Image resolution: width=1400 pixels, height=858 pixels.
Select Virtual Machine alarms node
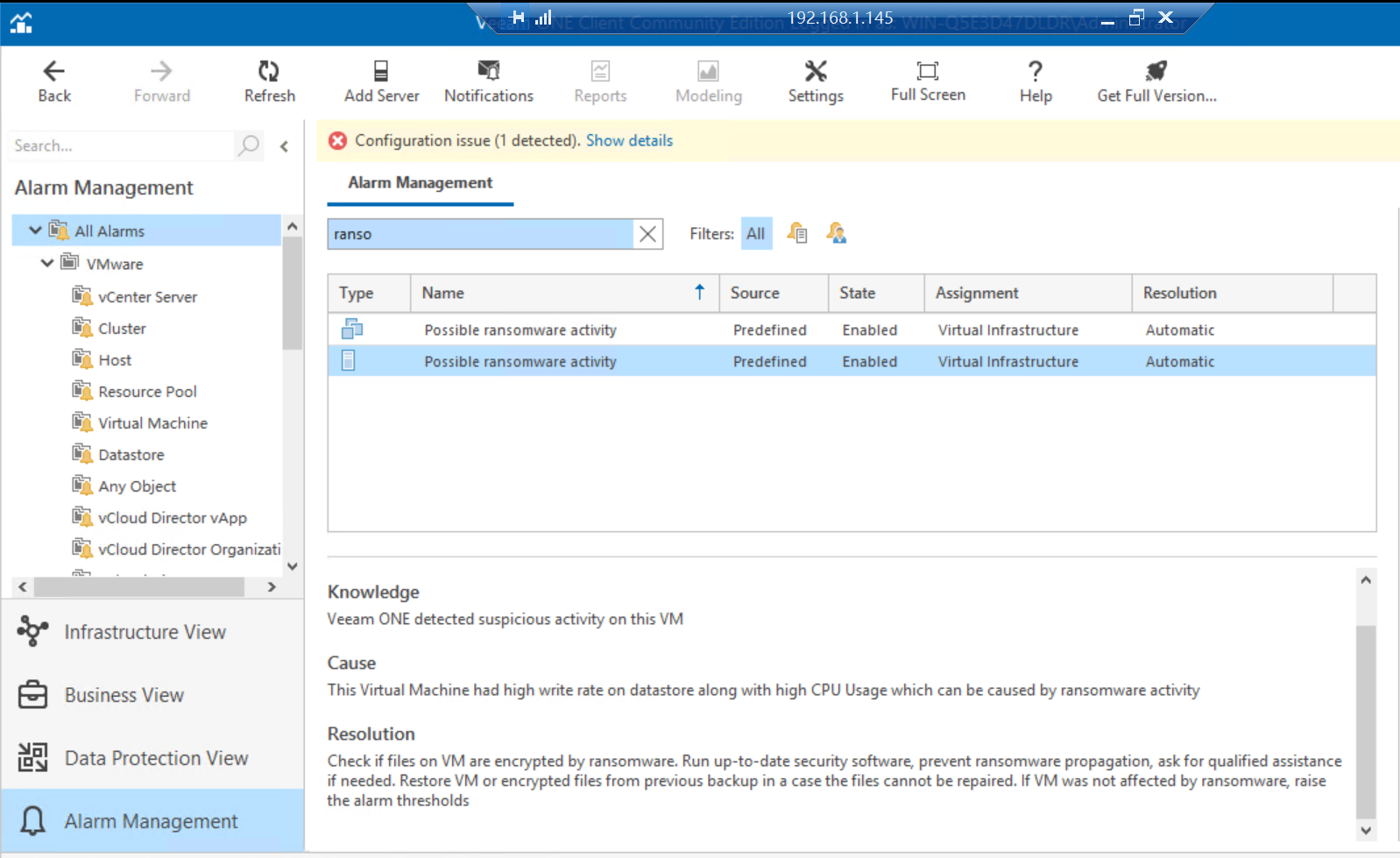coord(152,423)
